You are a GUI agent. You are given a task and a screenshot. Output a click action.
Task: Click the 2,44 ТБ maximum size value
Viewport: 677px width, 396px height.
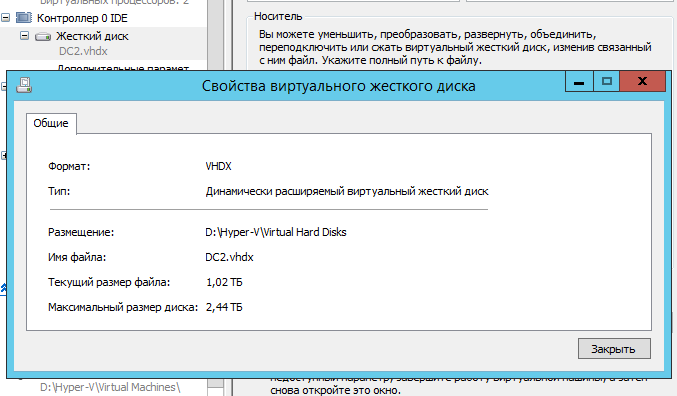click(x=224, y=307)
